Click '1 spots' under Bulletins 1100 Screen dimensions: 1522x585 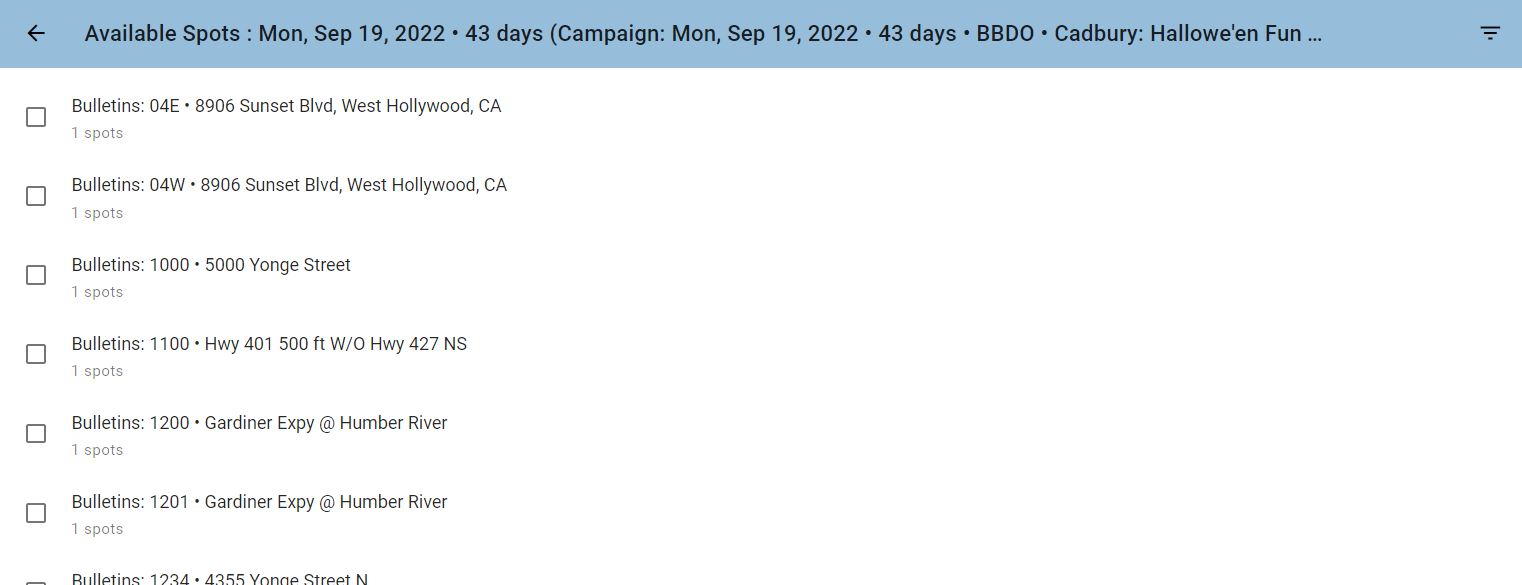click(x=97, y=371)
